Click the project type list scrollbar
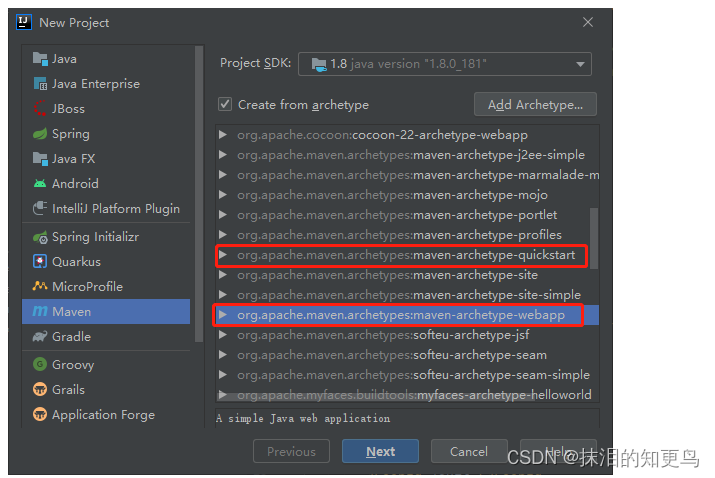 199,194
